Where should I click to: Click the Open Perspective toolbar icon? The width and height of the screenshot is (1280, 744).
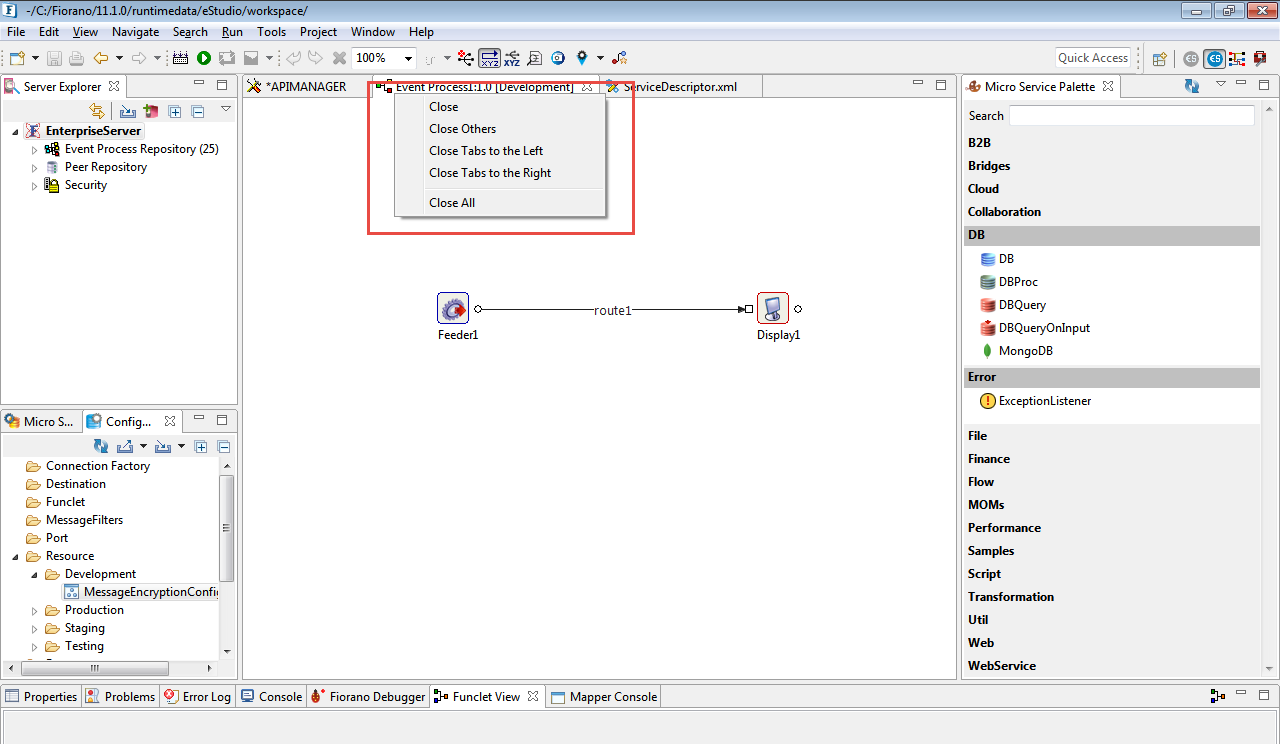pyautogui.click(x=1160, y=58)
